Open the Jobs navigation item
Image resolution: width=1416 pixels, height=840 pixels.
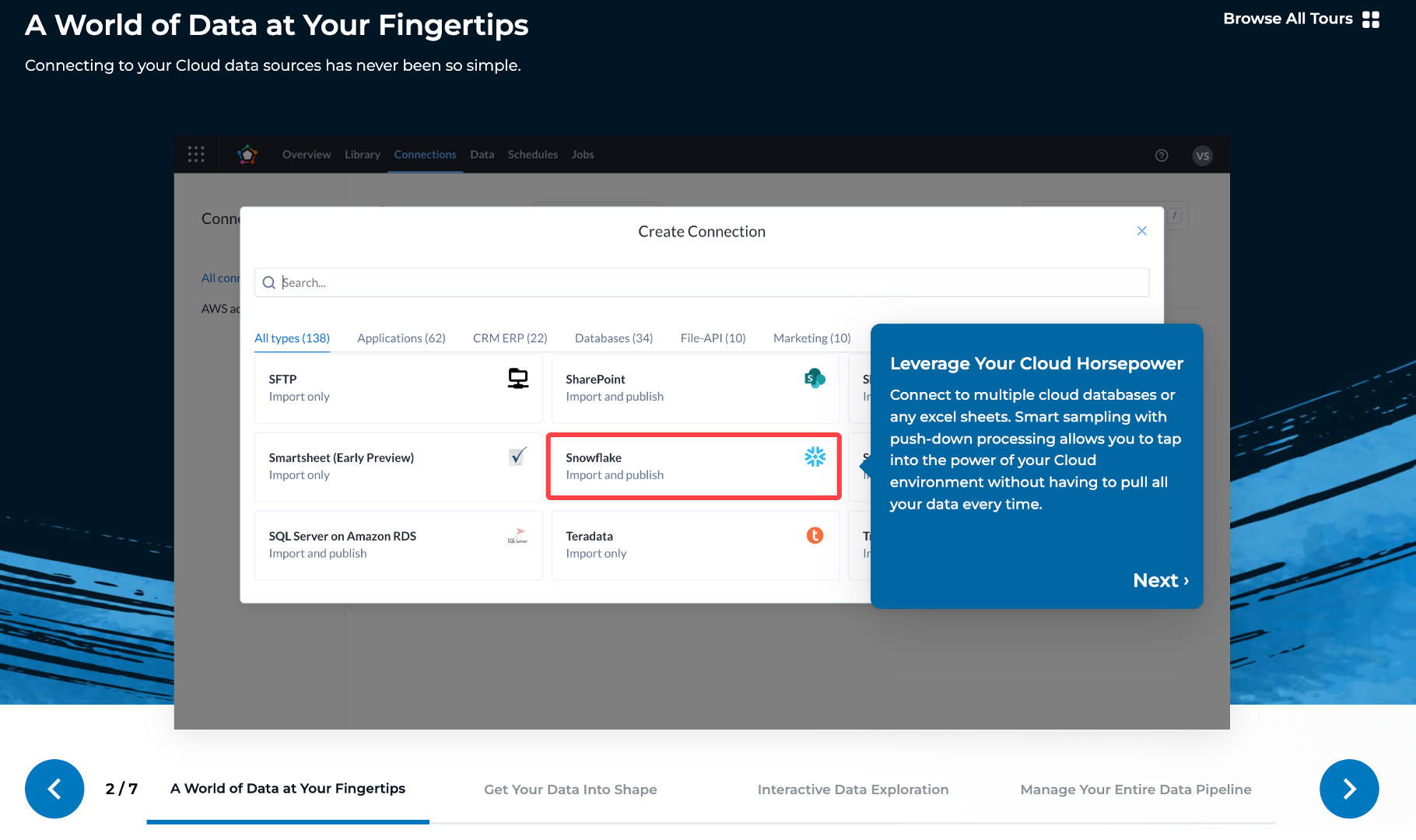(x=582, y=154)
